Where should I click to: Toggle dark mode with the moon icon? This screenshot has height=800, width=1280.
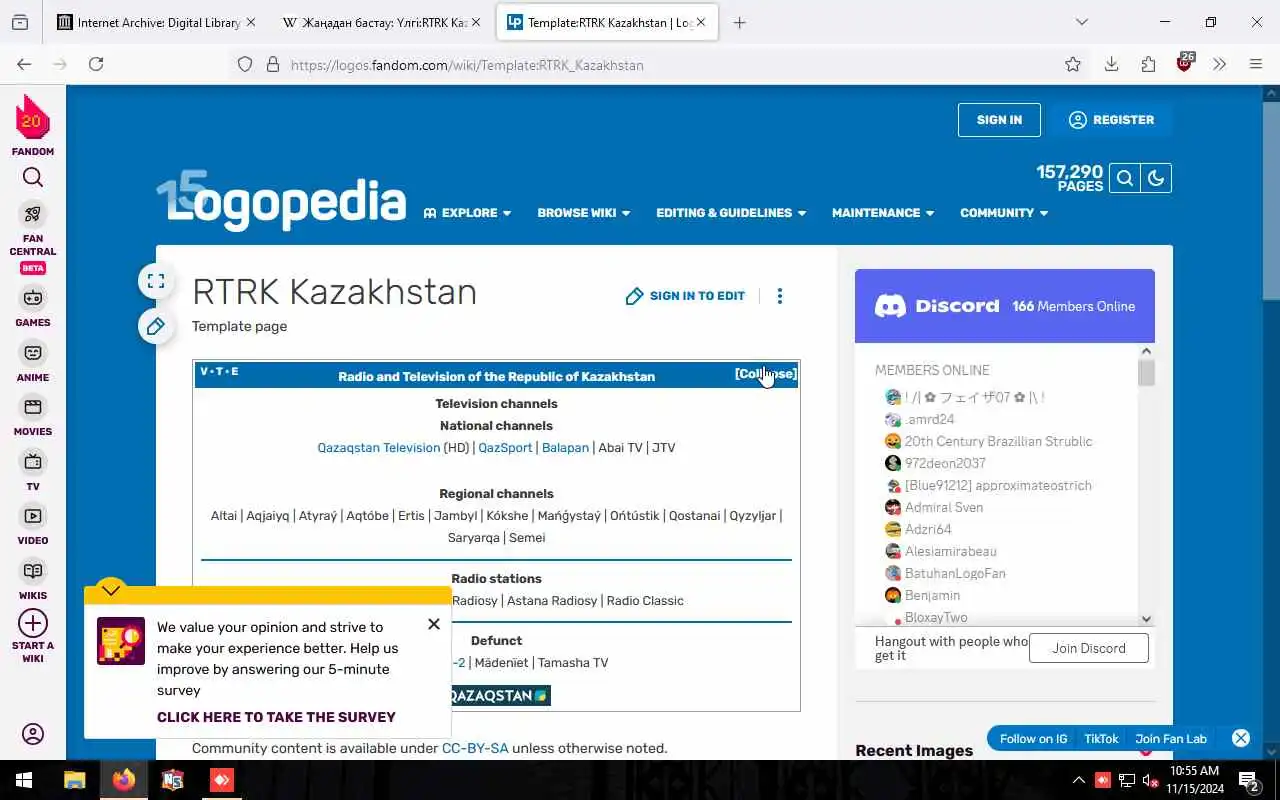(x=1156, y=178)
